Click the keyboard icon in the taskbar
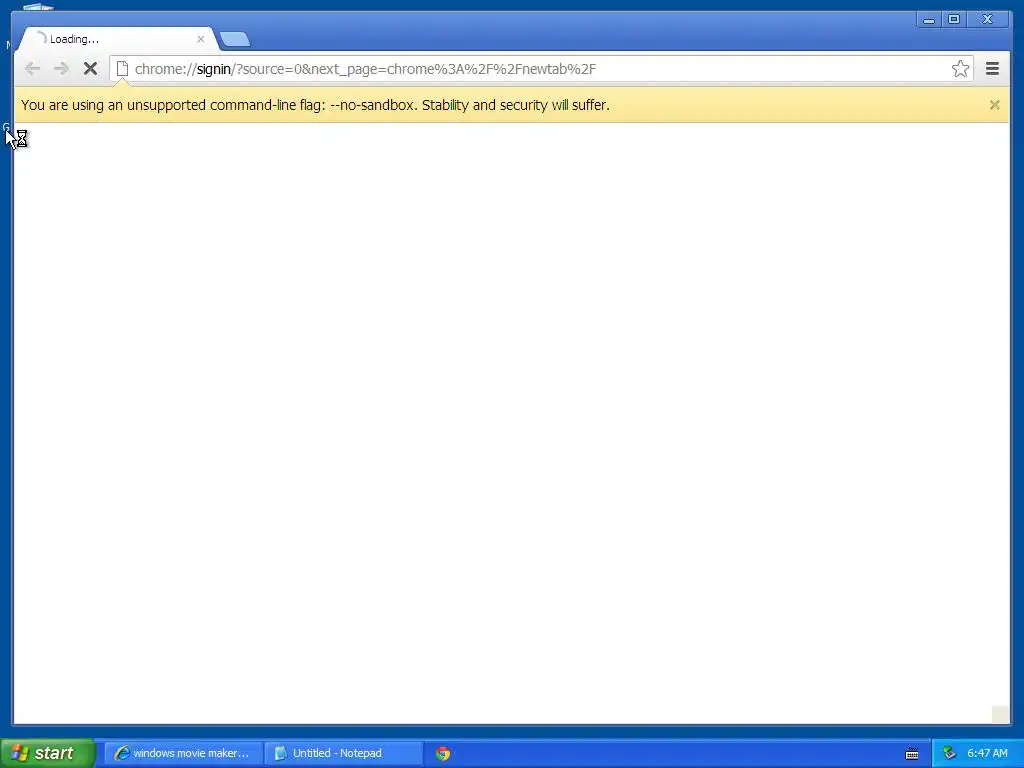Image resolution: width=1024 pixels, height=768 pixels. [x=912, y=754]
